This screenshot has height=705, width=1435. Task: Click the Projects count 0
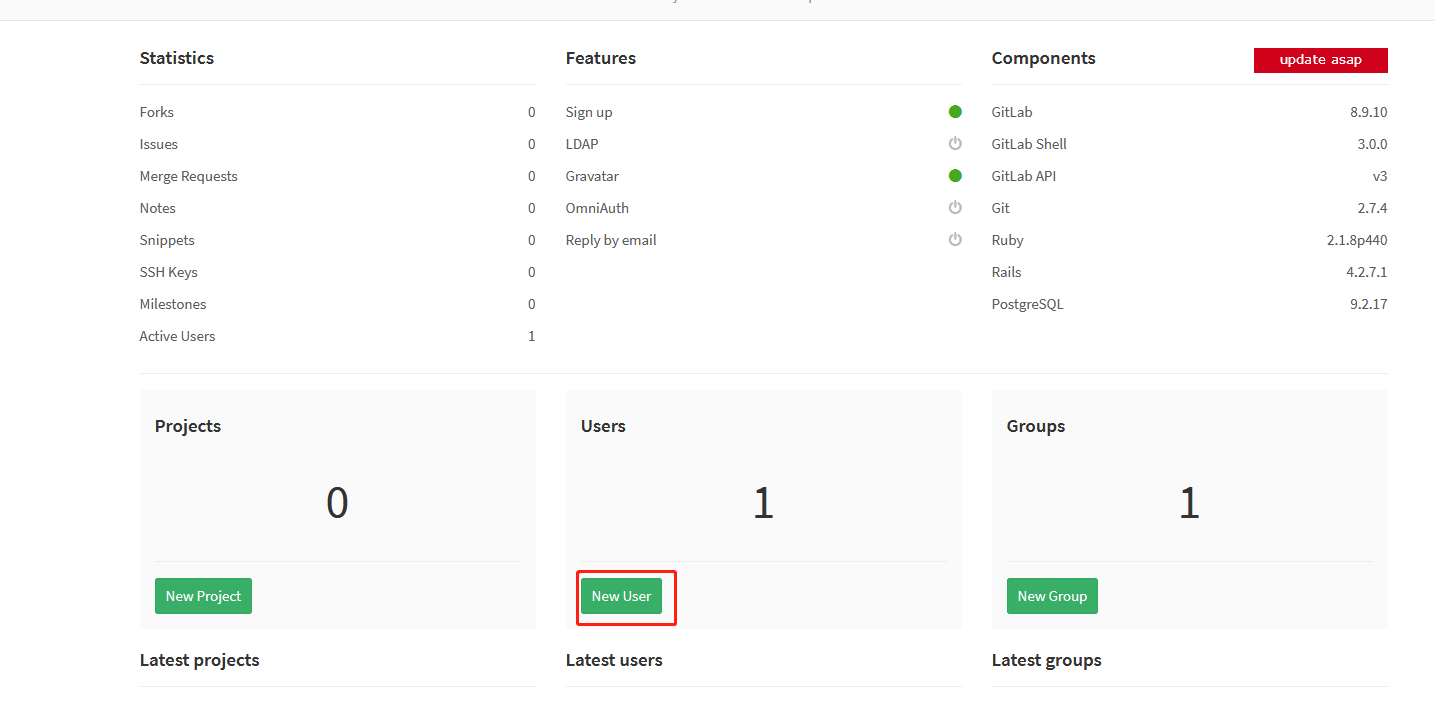pyautogui.click(x=337, y=503)
